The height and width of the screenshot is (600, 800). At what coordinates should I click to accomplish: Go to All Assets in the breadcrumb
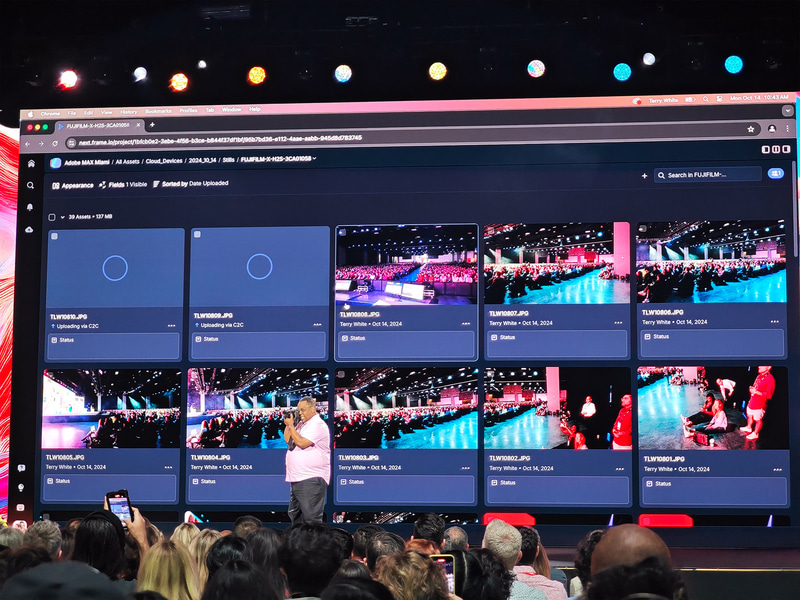tap(127, 161)
